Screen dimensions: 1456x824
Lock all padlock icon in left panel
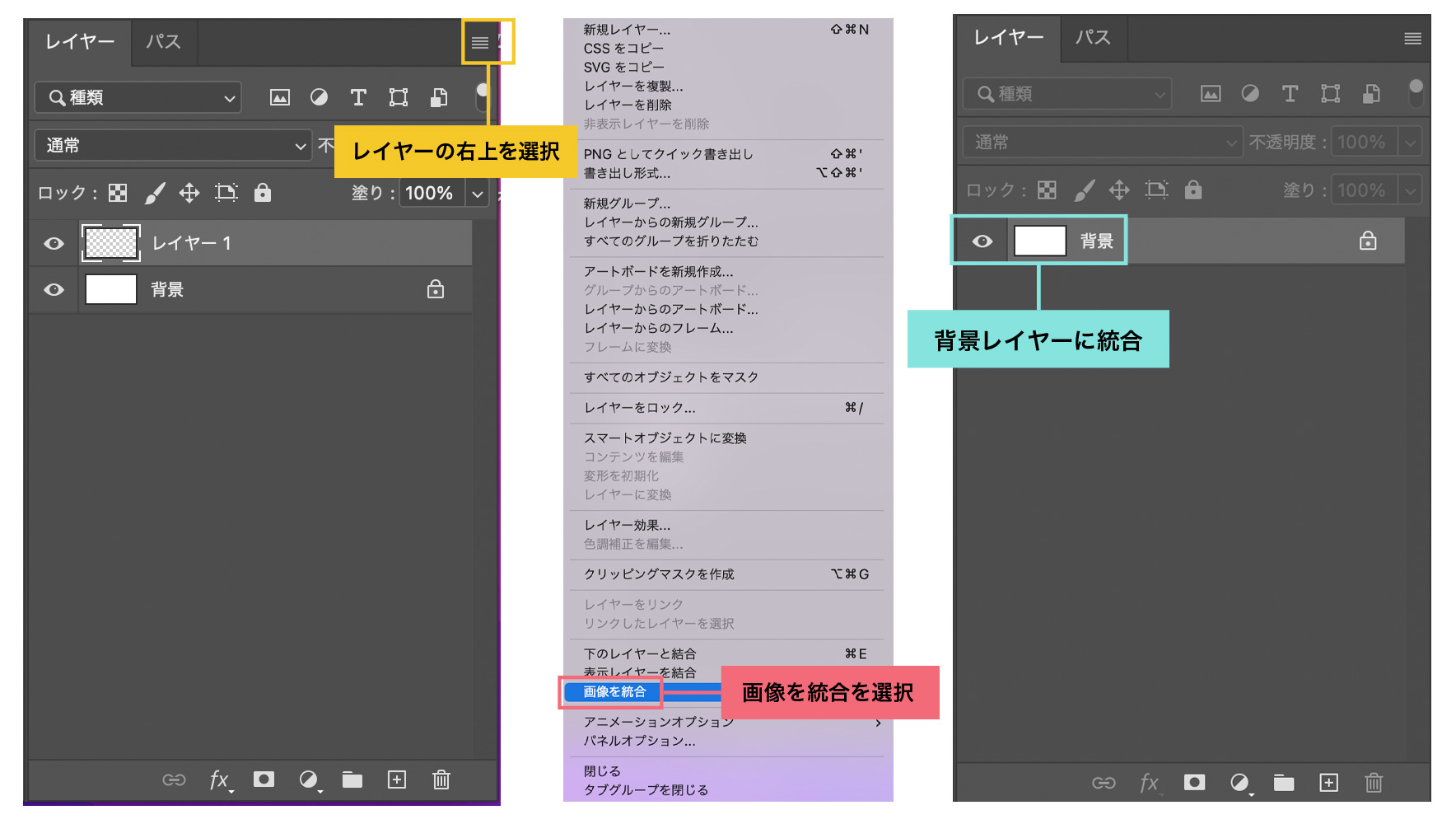[263, 193]
